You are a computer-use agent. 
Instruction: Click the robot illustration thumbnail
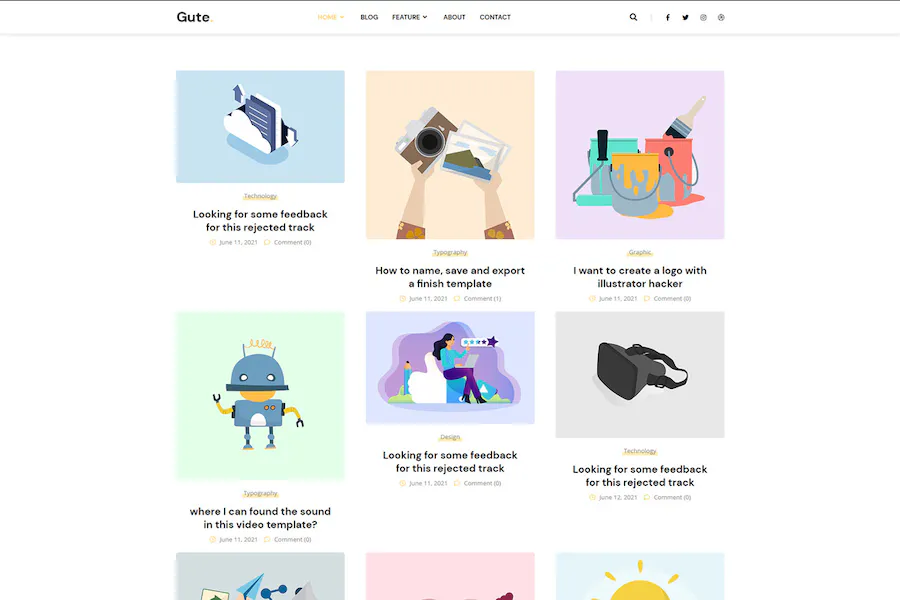click(260, 395)
